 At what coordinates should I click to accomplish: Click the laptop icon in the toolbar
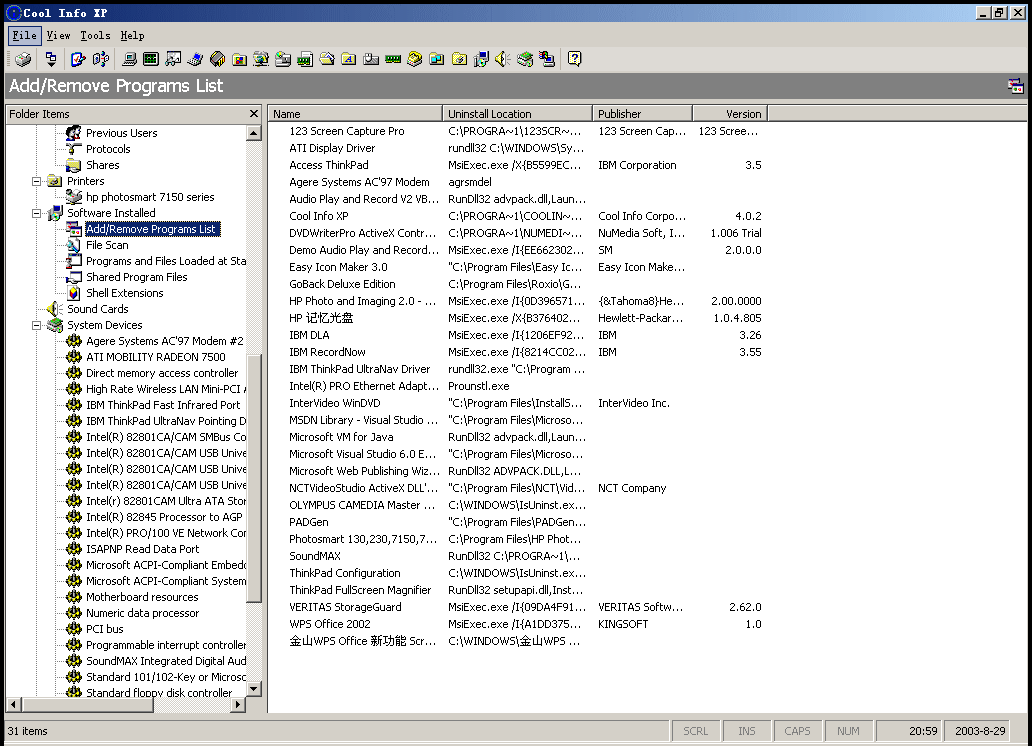[195, 59]
